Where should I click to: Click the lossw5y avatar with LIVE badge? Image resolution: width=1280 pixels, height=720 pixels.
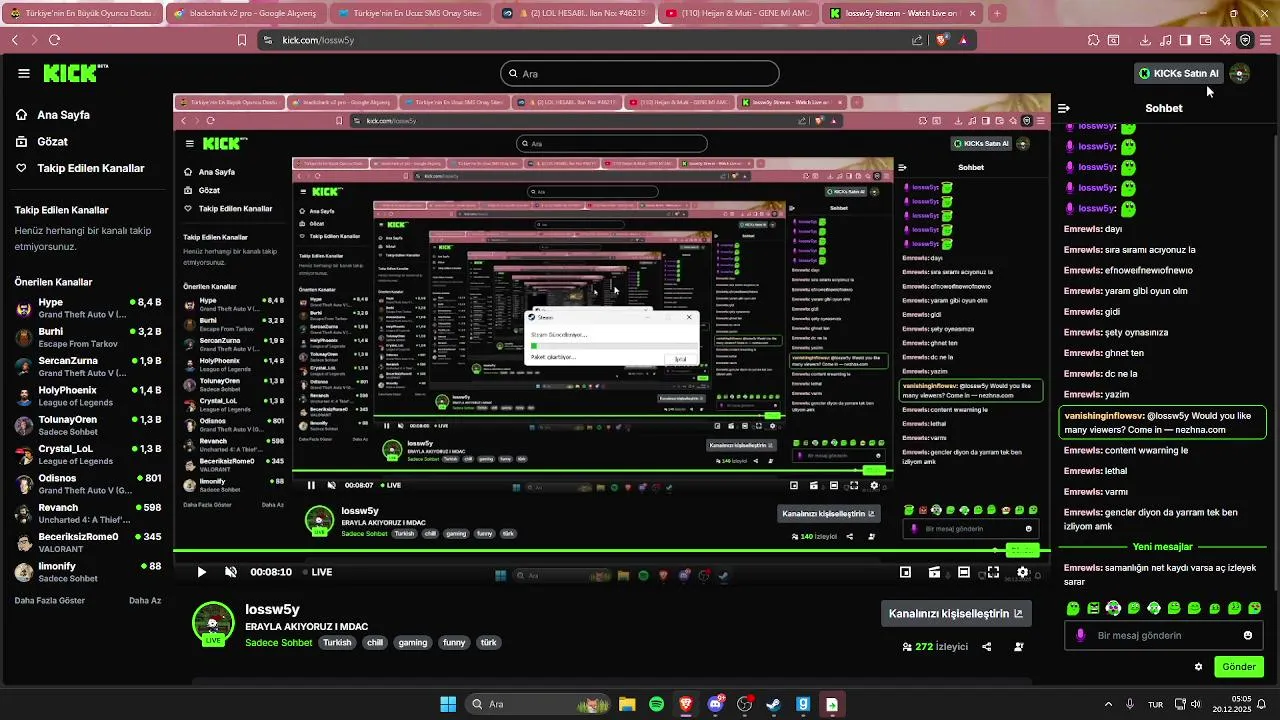coord(212,624)
